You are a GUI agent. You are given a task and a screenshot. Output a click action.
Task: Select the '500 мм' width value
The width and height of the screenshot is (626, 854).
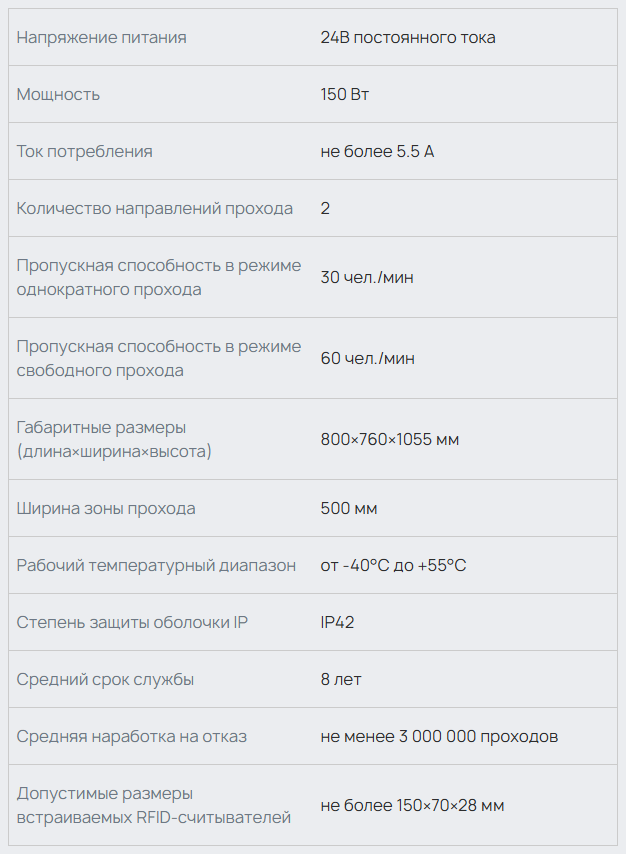coord(349,509)
